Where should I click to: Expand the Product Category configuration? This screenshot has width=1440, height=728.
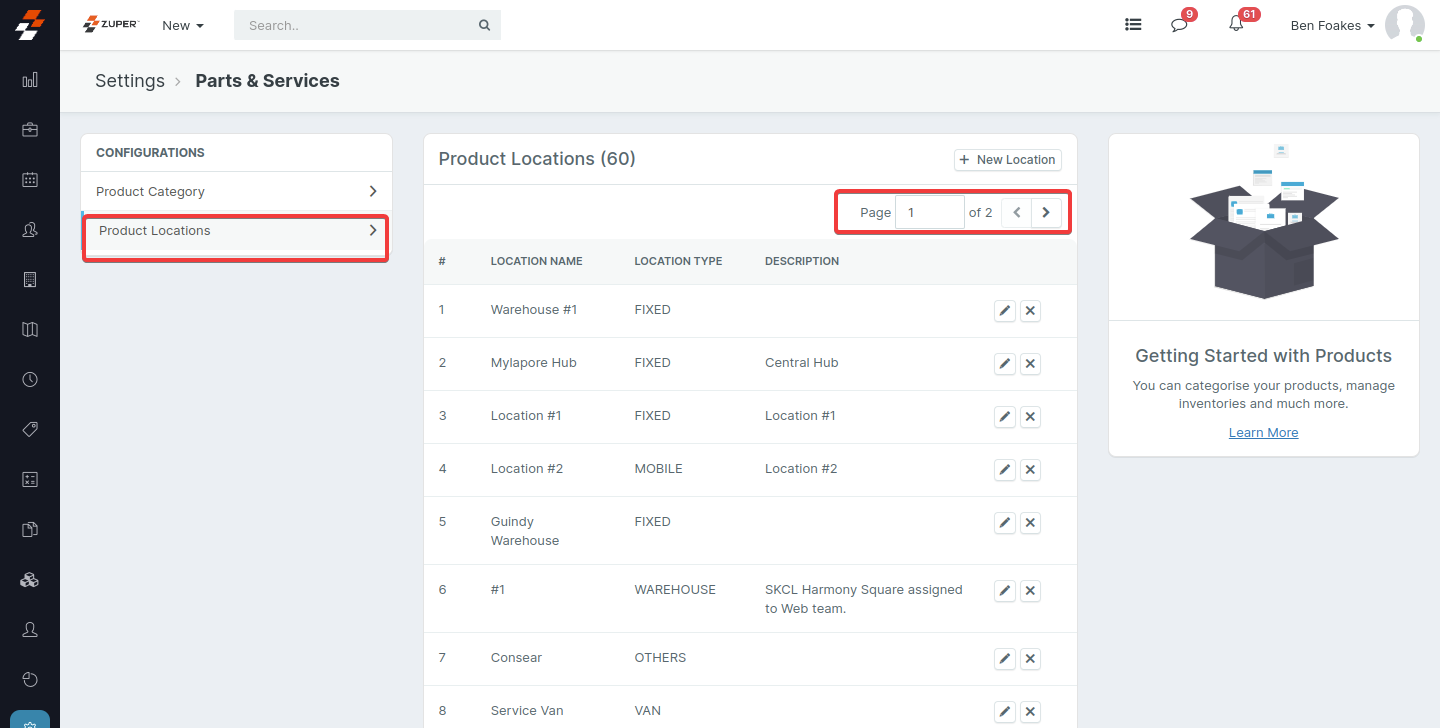236,191
